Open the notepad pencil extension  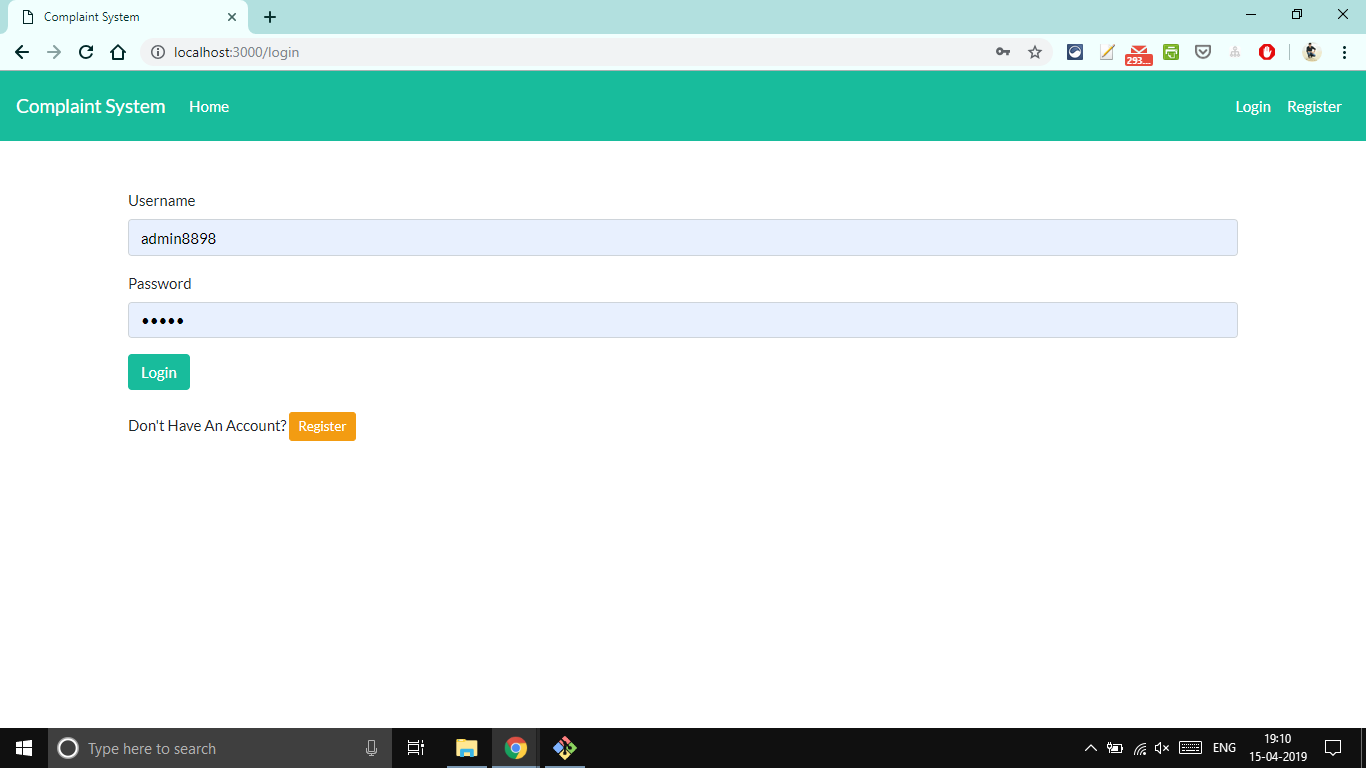(x=1107, y=52)
